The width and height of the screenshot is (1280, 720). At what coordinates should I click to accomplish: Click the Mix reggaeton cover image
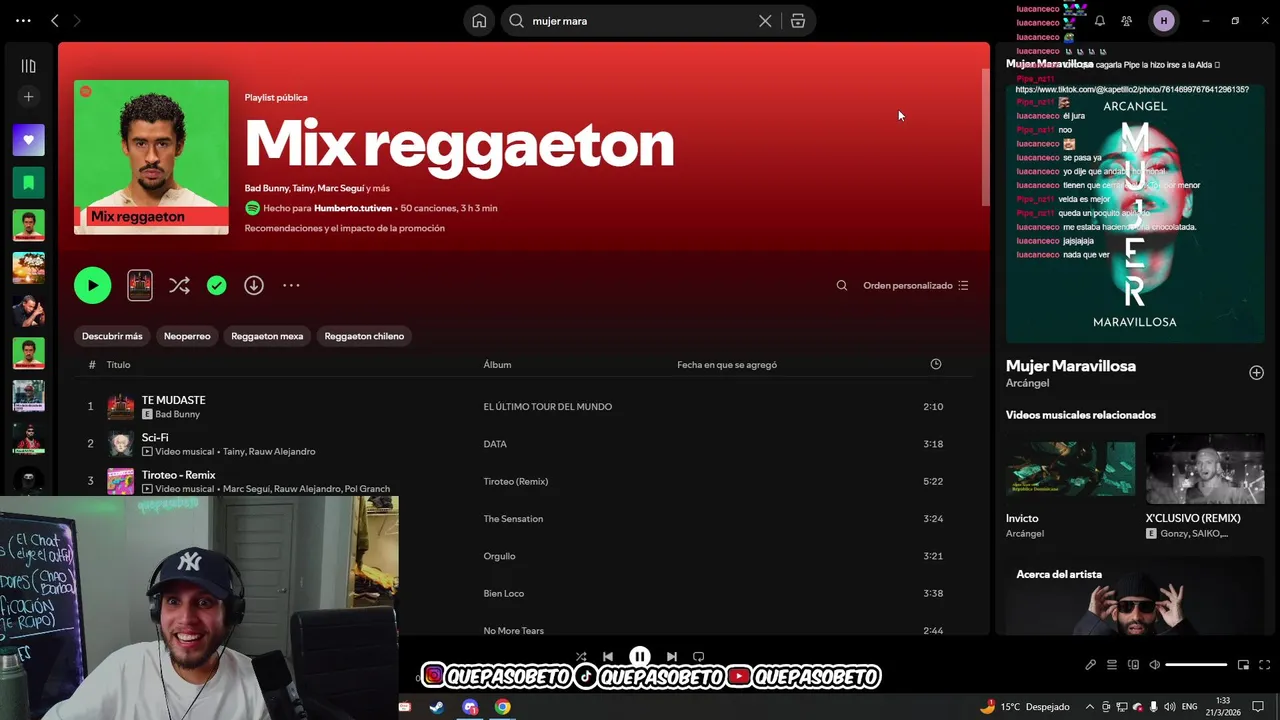tap(151, 157)
